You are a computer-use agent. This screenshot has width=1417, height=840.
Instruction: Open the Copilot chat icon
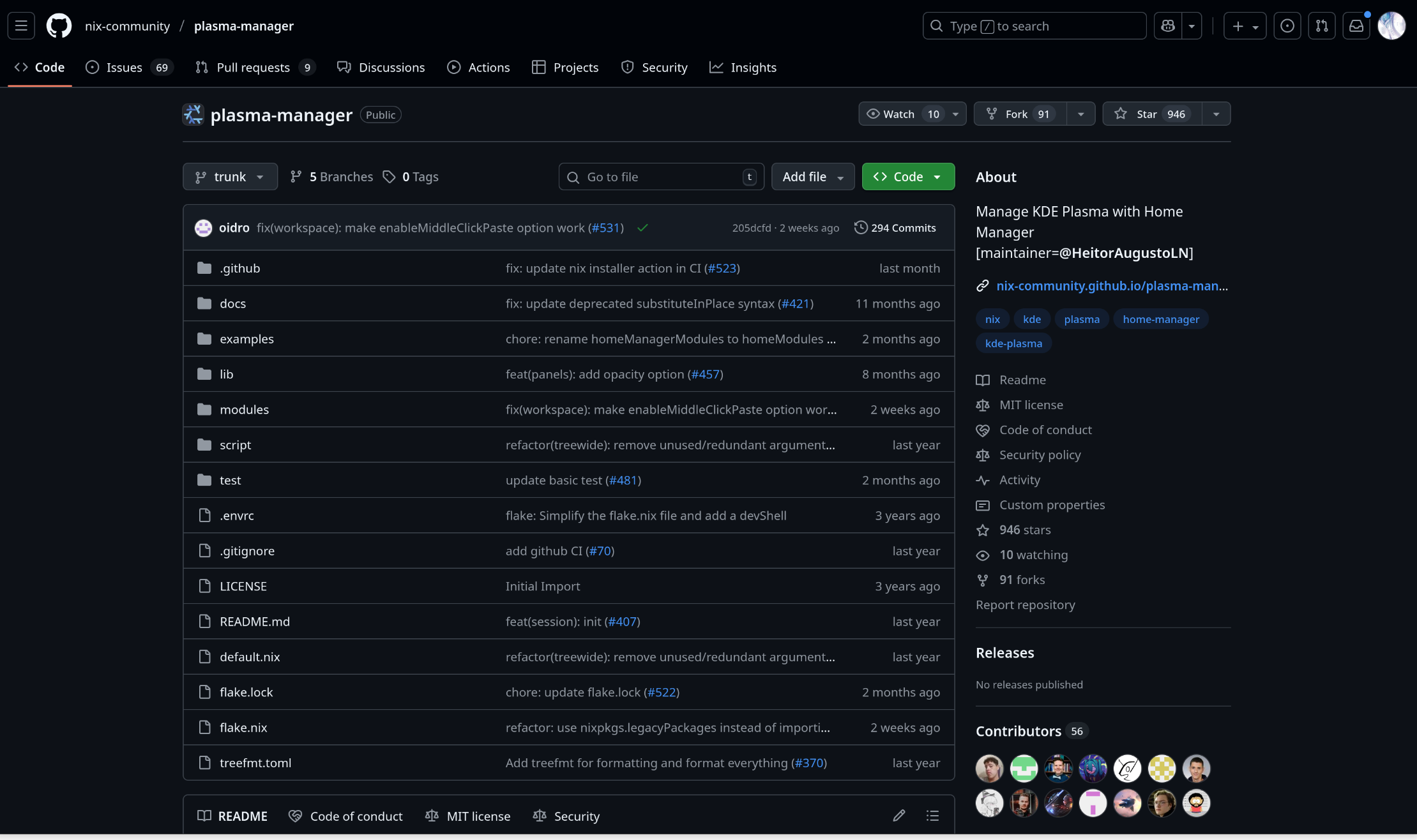pos(1168,26)
